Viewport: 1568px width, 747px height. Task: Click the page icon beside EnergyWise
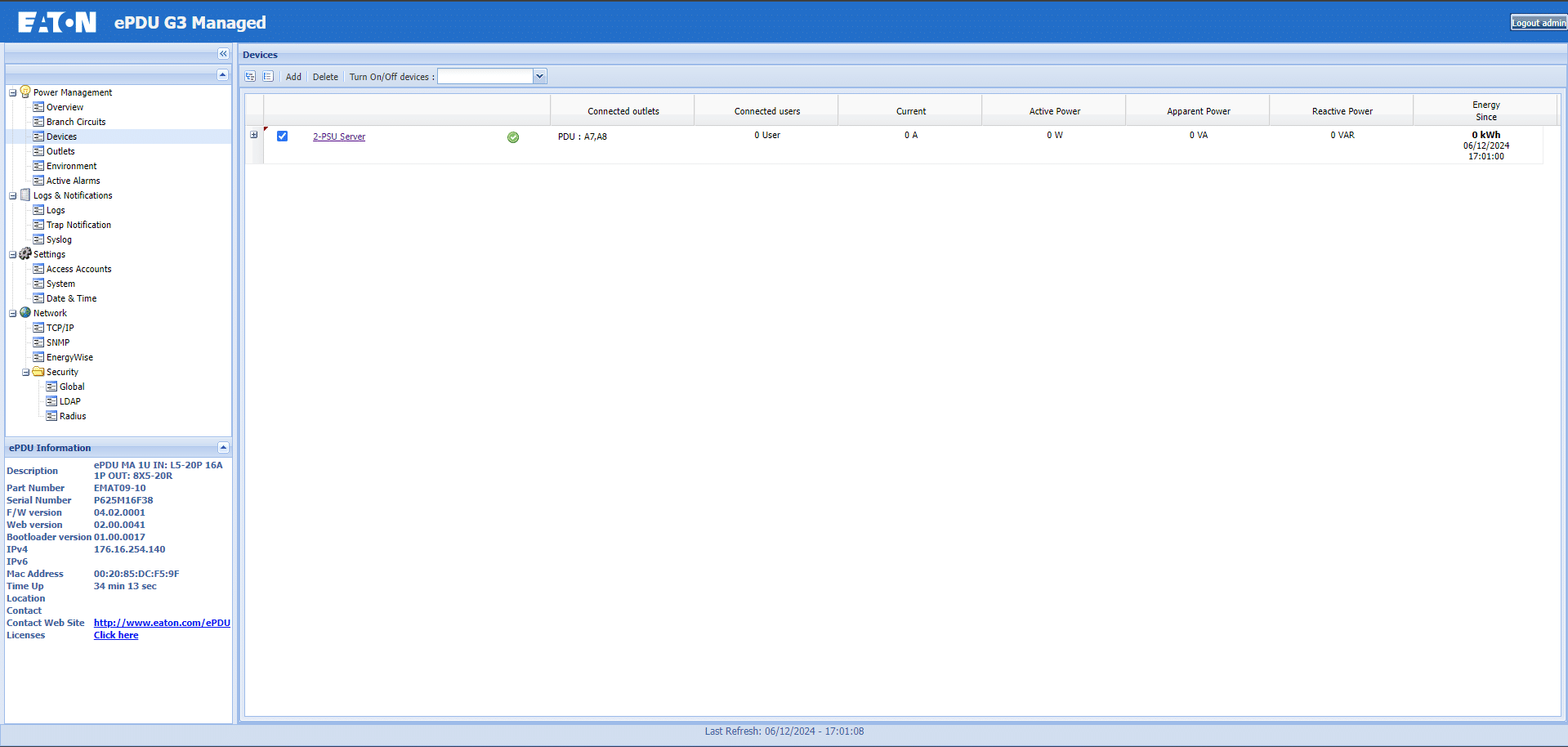pyautogui.click(x=38, y=357)
